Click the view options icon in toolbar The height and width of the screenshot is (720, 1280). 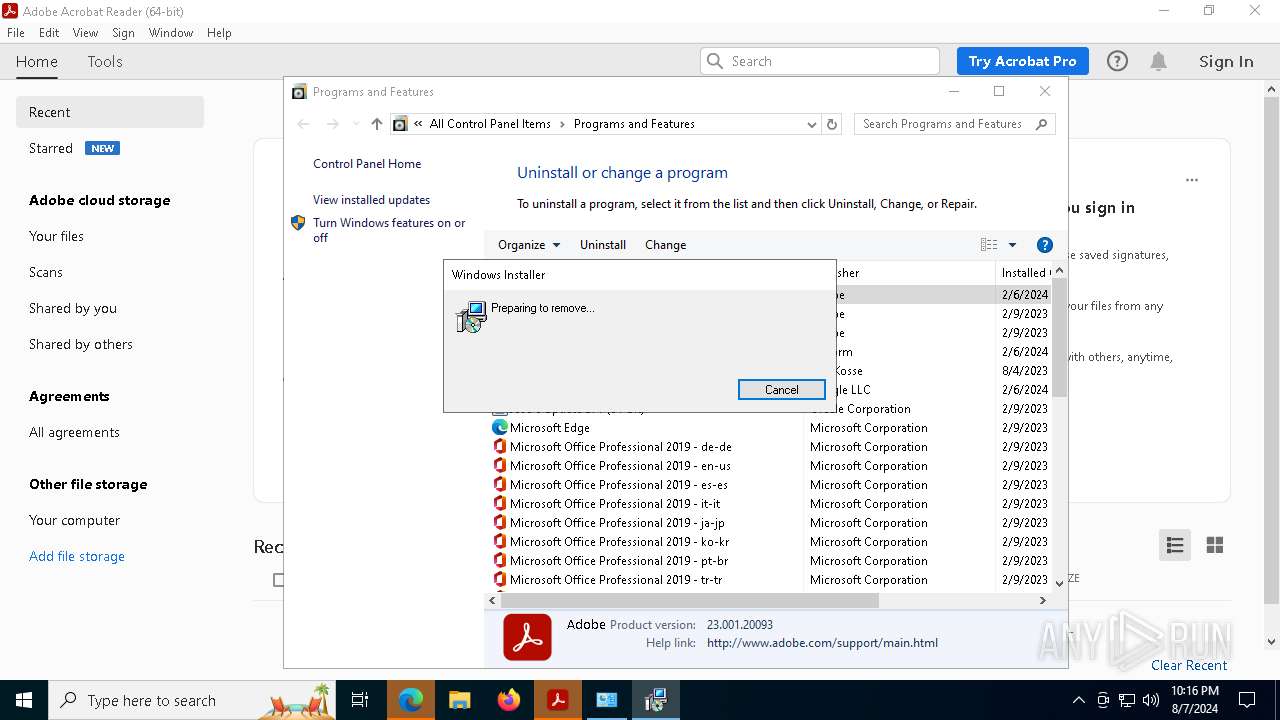pyautogui.click(x=989, y=245)
